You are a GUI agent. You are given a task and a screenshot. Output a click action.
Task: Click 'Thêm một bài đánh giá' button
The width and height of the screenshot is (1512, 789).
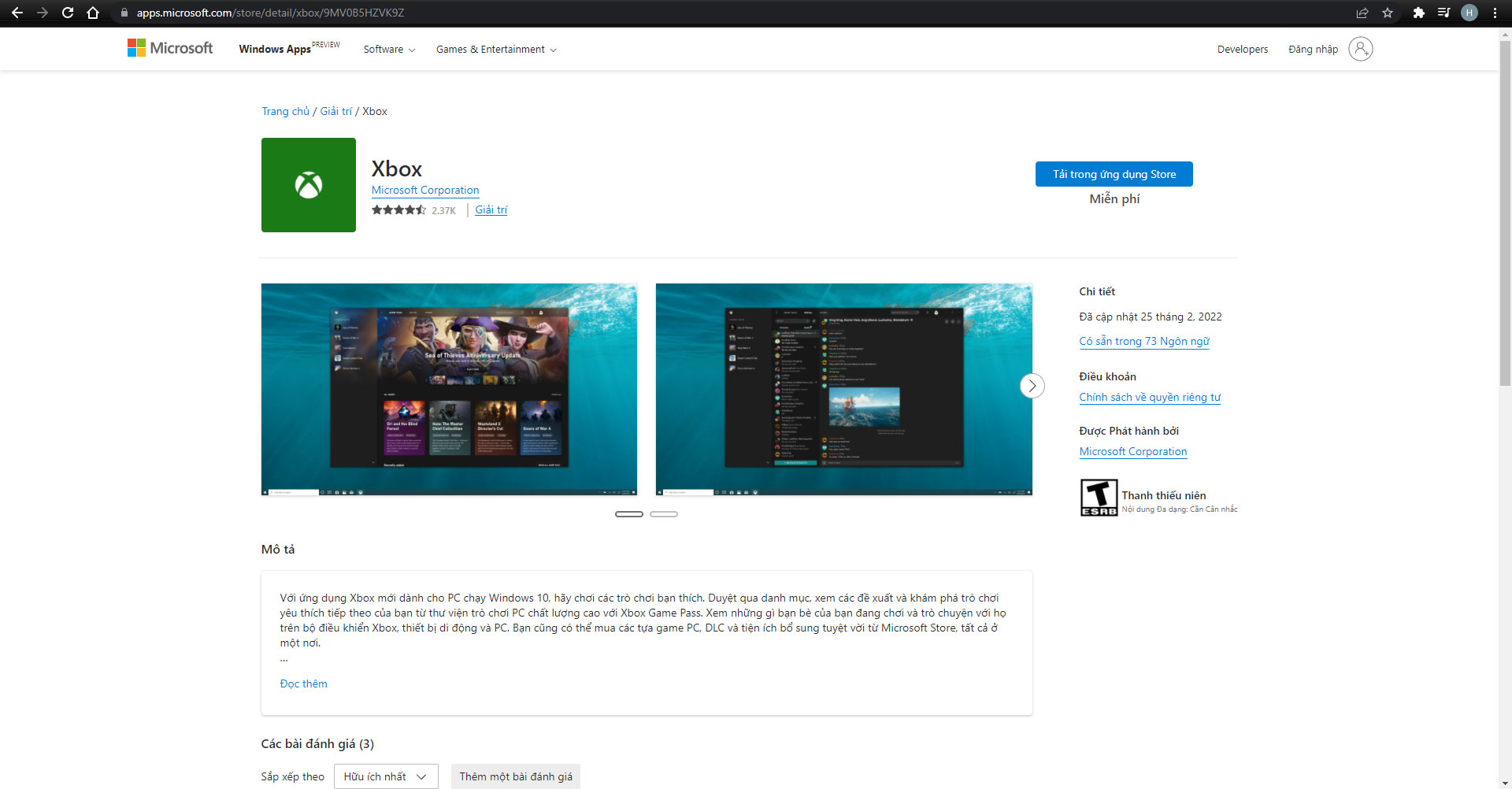pos(516,776)
